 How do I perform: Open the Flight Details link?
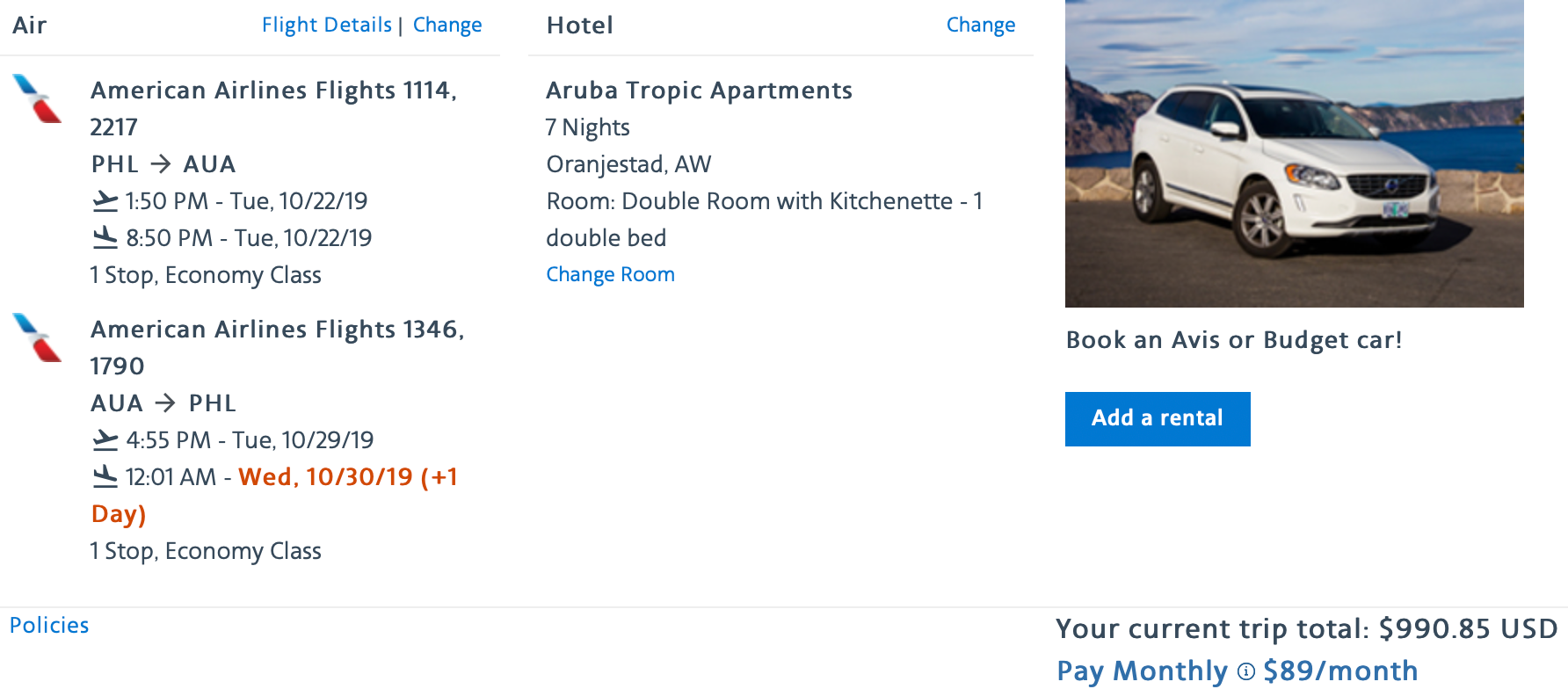tap(326, 25)
